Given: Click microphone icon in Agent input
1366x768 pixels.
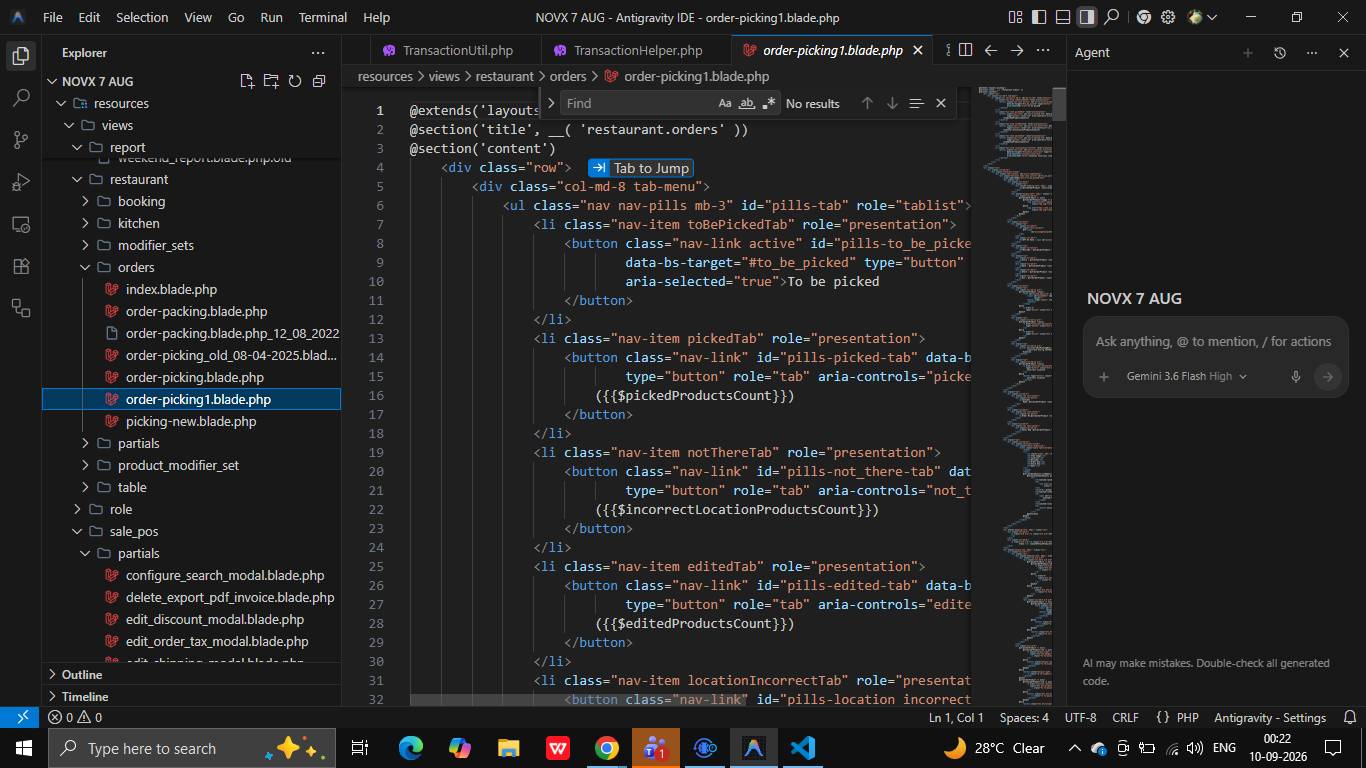Looking at the screenshot, I should click(x=1295, y=376).
